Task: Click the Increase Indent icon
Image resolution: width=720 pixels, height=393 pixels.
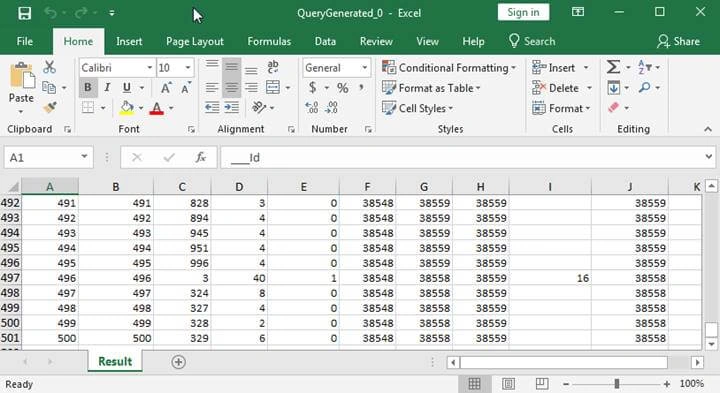Action: pyautogui.click(x=231, y=107)
